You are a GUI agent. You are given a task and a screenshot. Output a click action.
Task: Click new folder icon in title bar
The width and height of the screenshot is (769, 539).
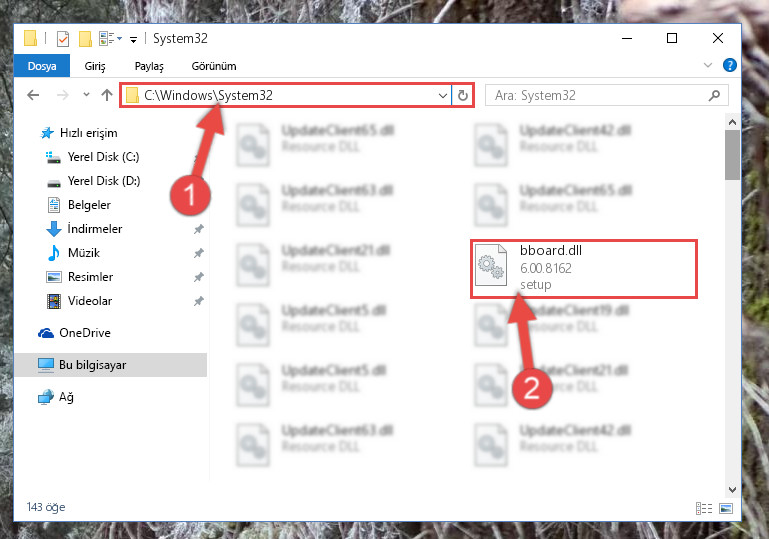point(85,38)
